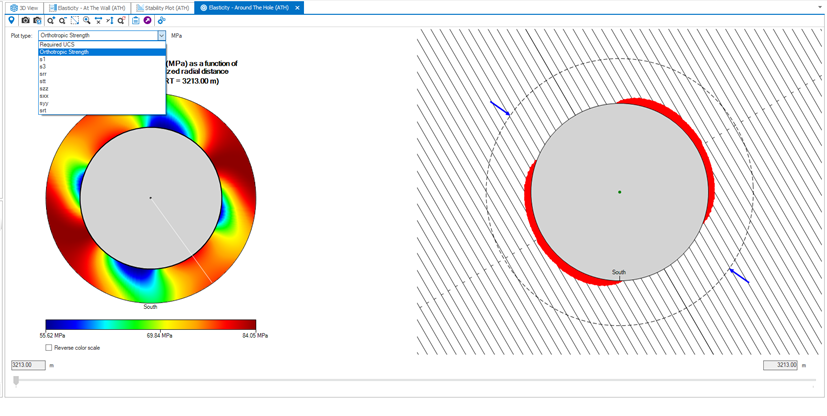Click the blue gears settings icon
827x416 pixels.
(161, 20)
